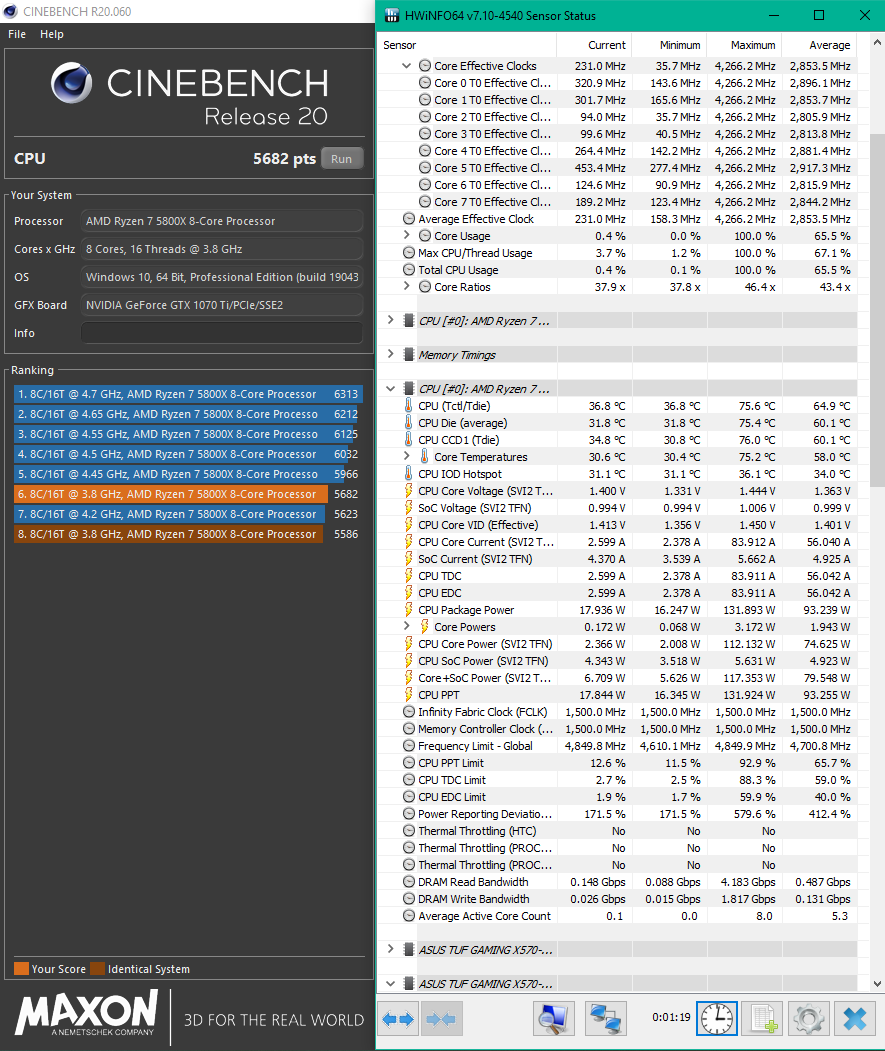Click the CPU (Tctl/Tdie) thermometer icon
The width and height of the screenshot is (885, 1051).
408,406
